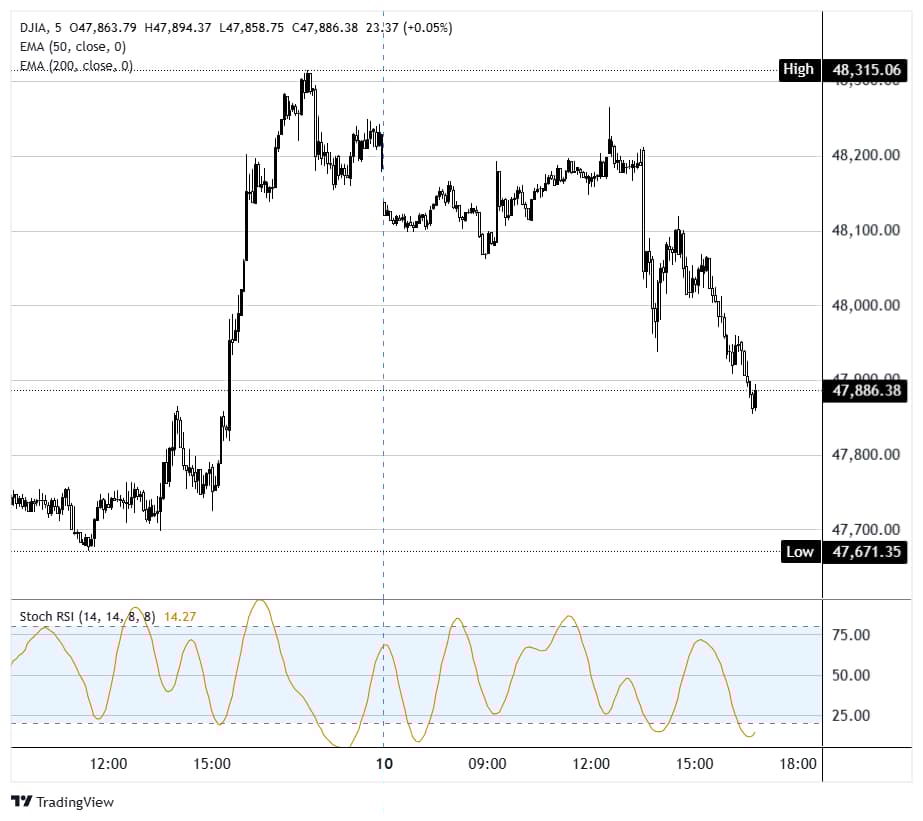The width and height of the screenshot is (923, 821).
Task: Click the Stoch RSI value 14.27
Action: pyautogui.click(x=178, y=617)
